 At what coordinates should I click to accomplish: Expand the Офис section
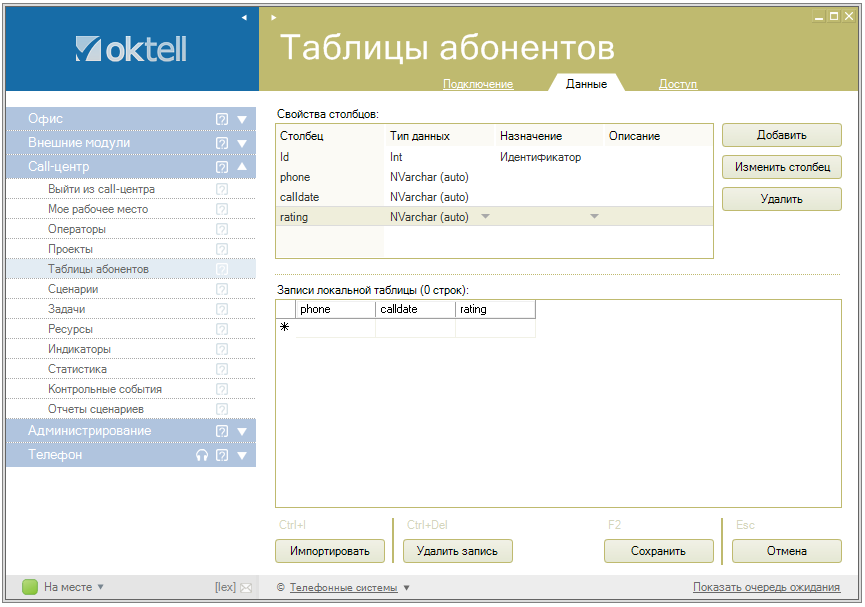pos(242,119)
